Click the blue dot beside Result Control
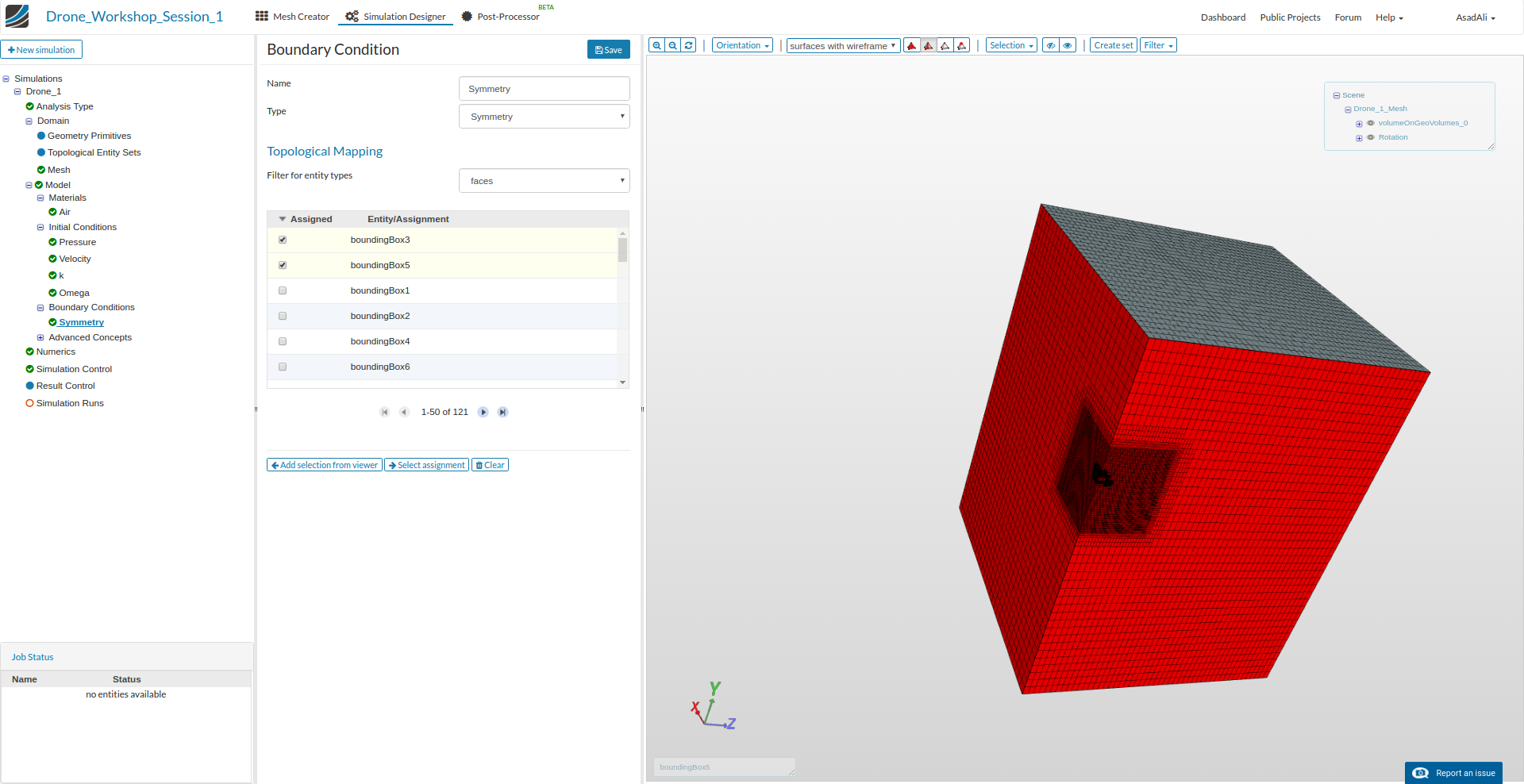Screen dimensions: 1524x784 click(x=29, y=386)
